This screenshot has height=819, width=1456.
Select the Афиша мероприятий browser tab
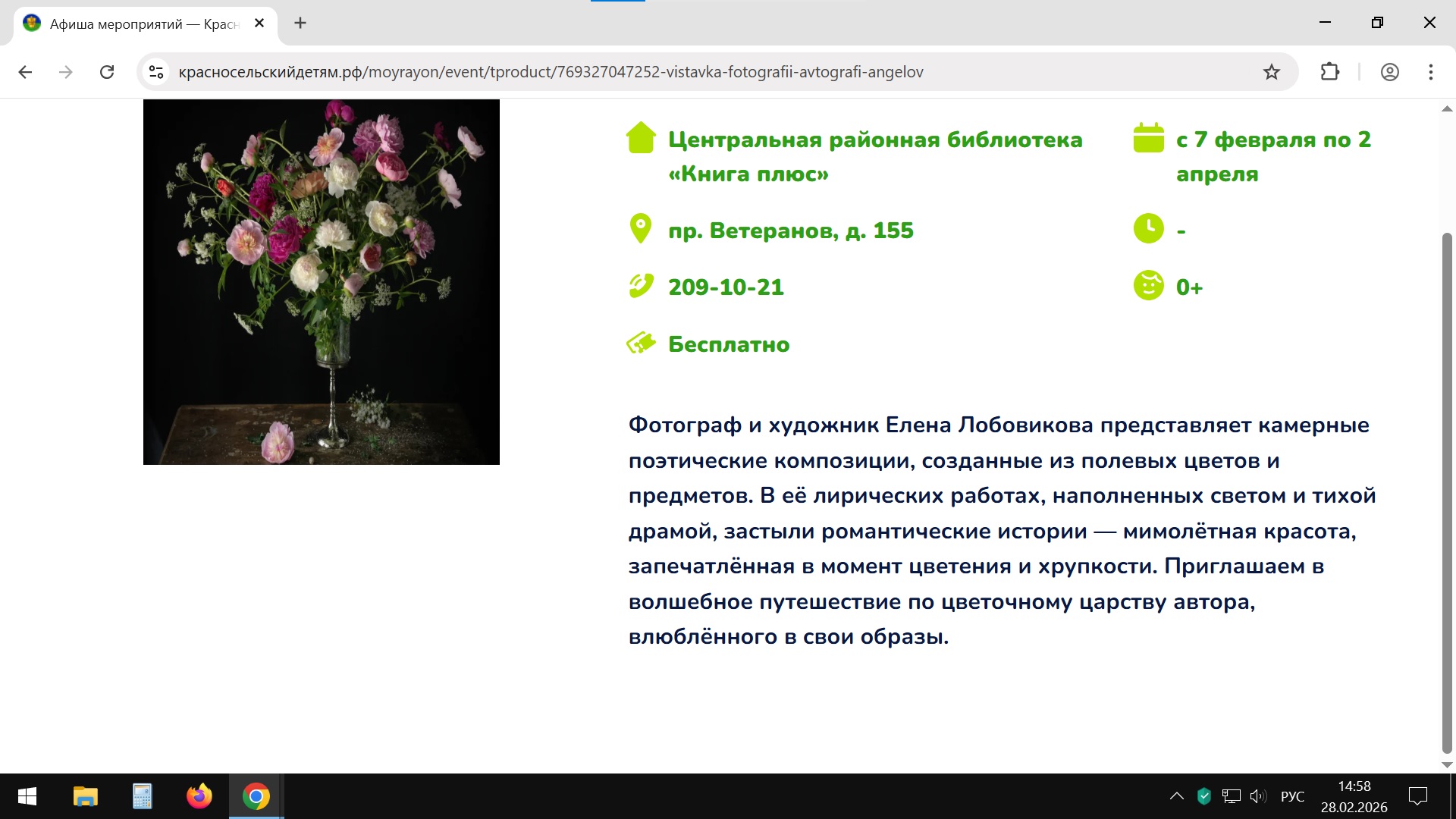click(x=144, y=24)
